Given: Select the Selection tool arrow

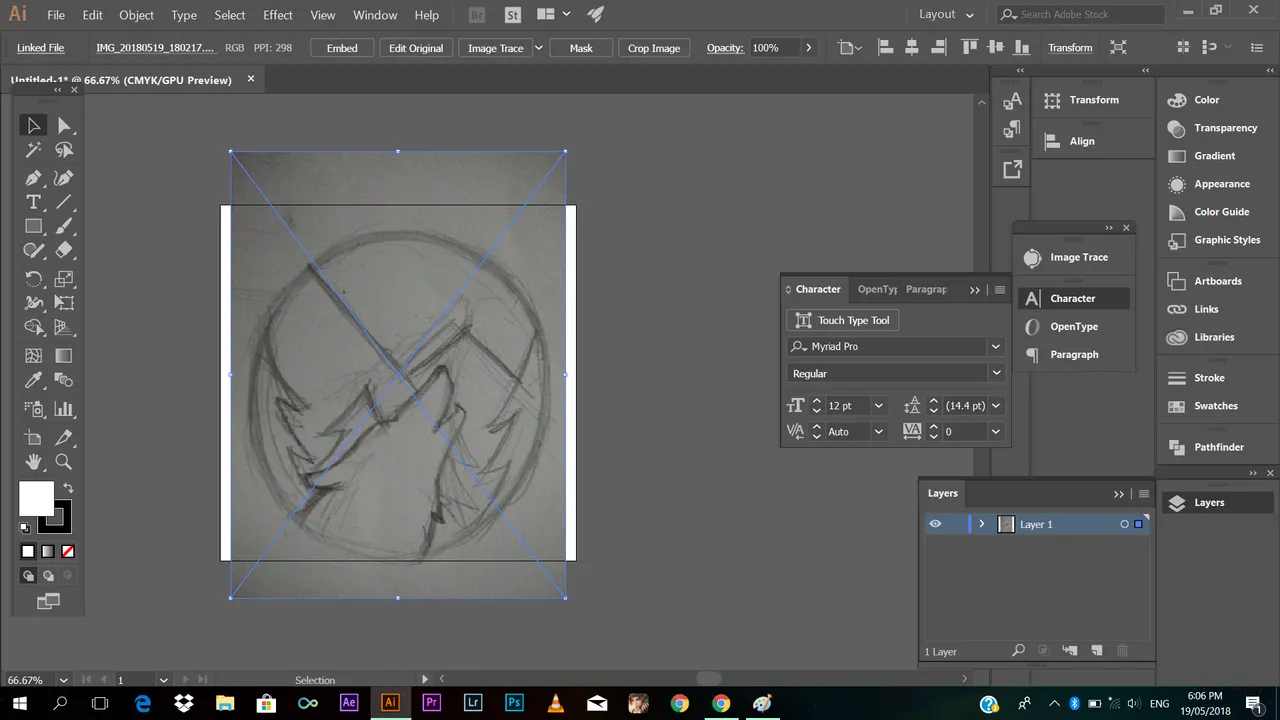Looking at the screenshot, I should click(33, 125).
